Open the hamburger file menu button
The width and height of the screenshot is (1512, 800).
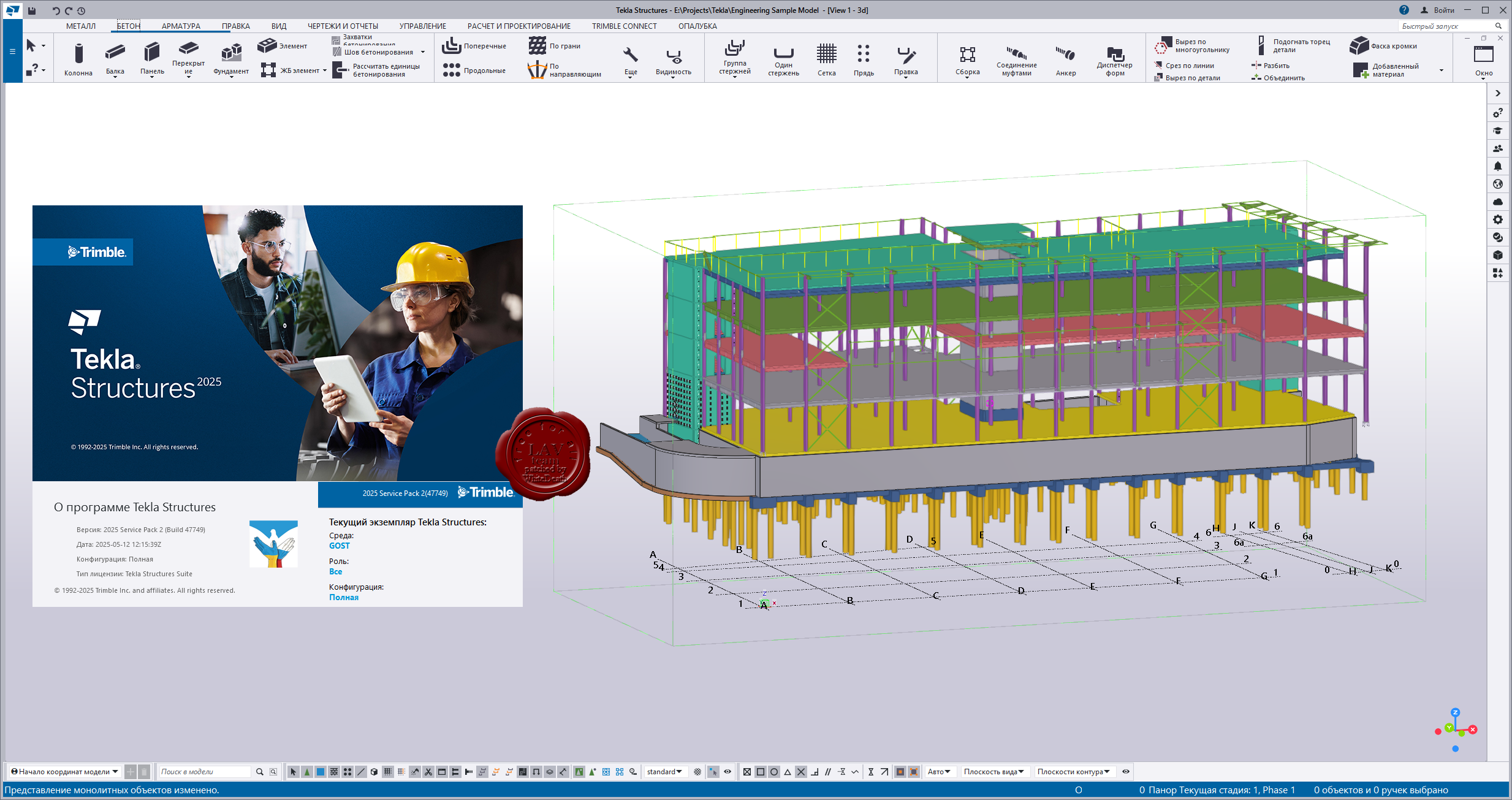(x=12, y=51)
